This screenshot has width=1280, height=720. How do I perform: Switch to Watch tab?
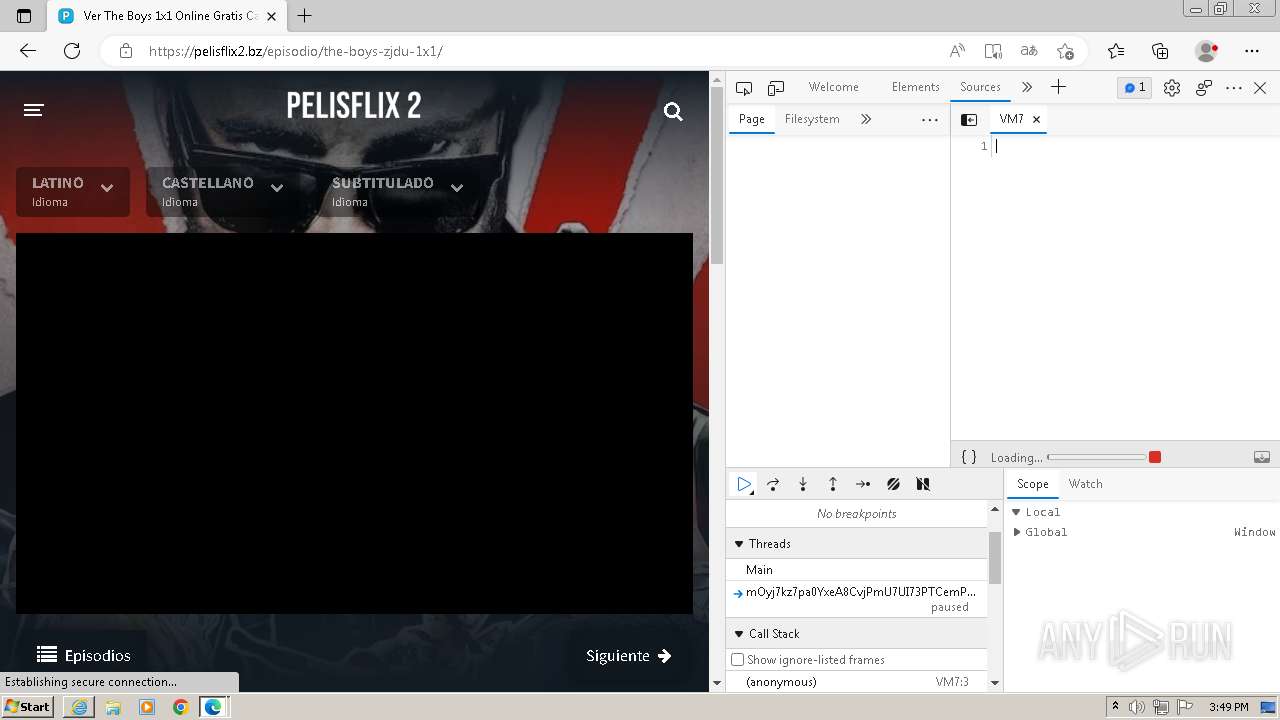coord(1085,484)
